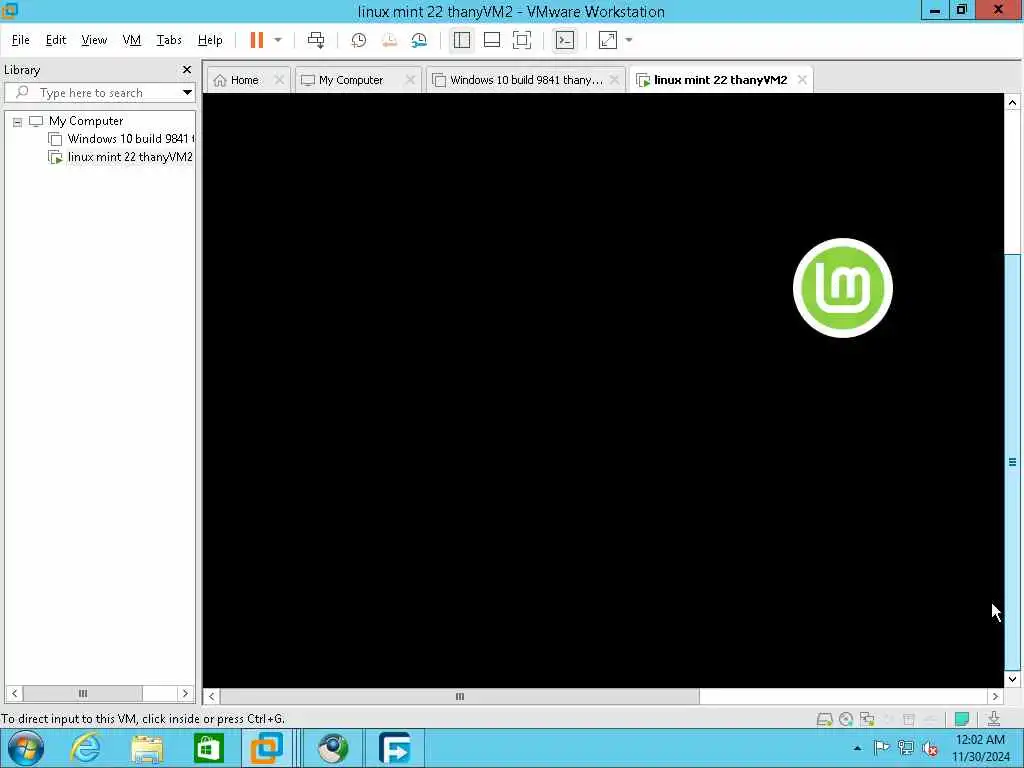This screenshot has width=1024, height=768.
Task: Click the network adapter status icon
Action: click(867, 719)
